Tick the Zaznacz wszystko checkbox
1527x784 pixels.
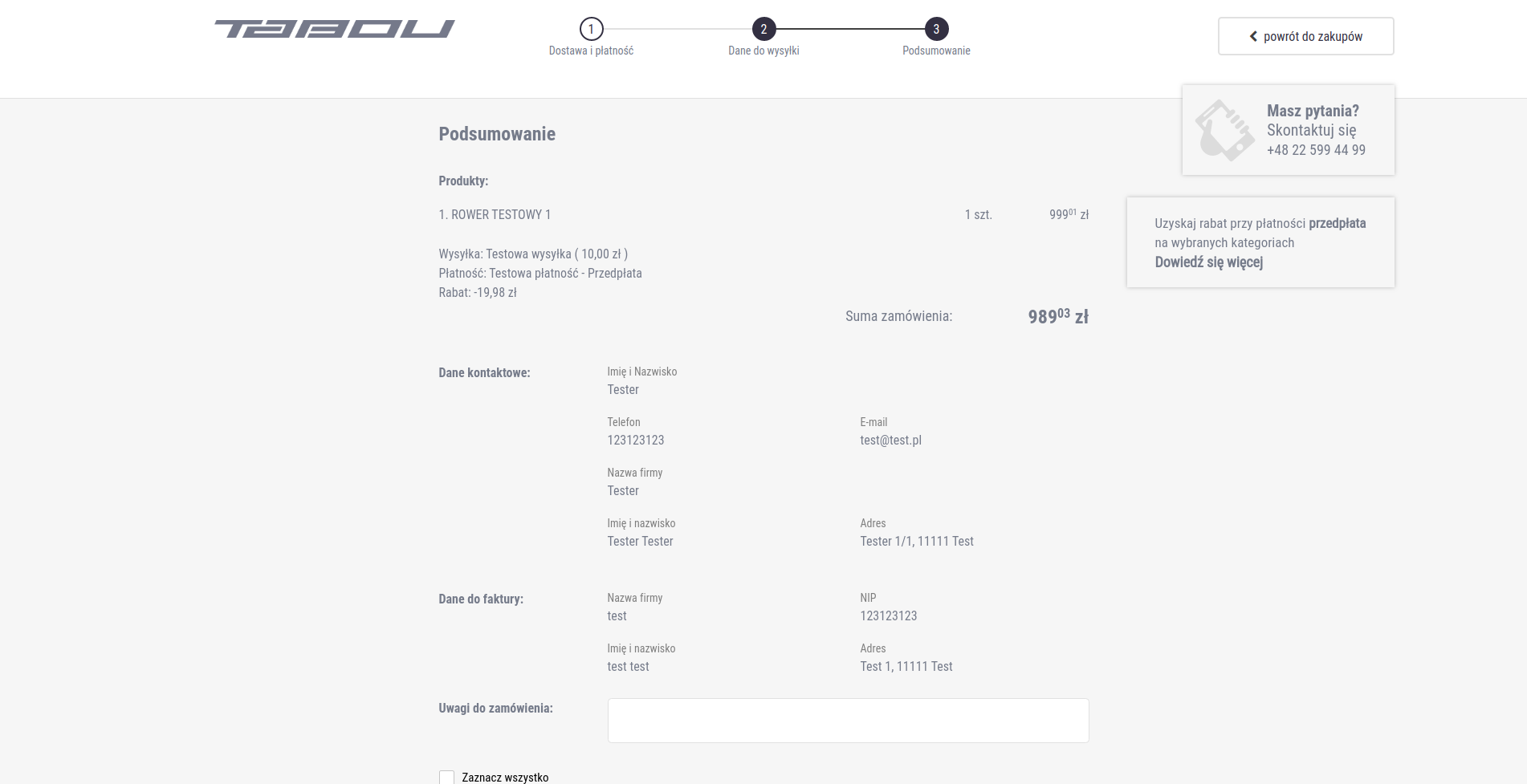[x=446, y=777]
